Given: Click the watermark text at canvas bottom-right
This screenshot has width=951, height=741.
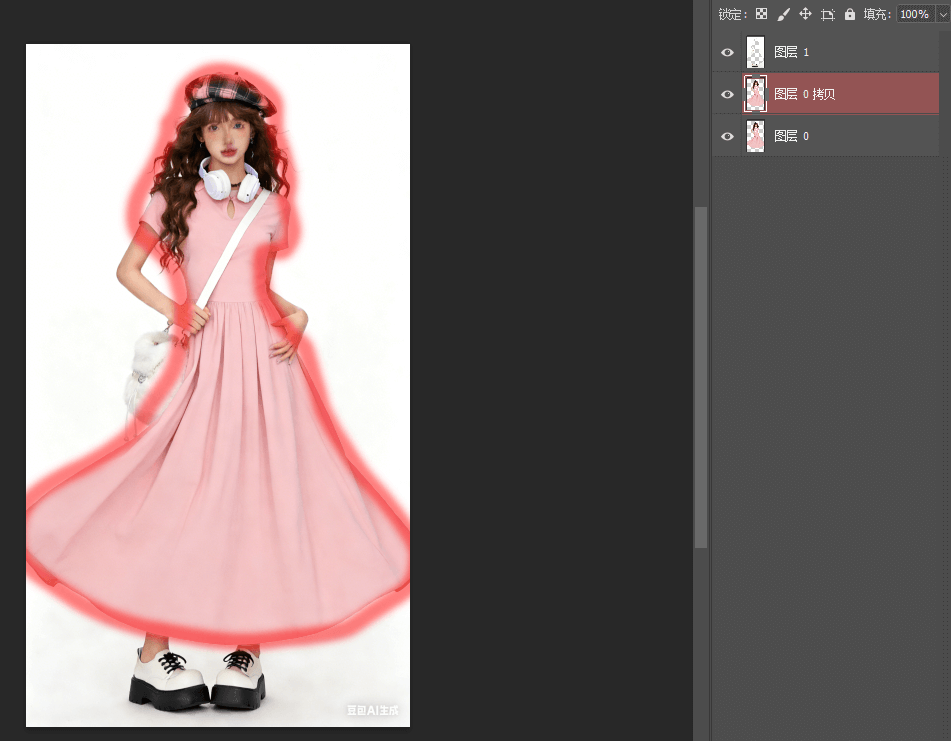Looking at the screenshot, I should 372,710.
